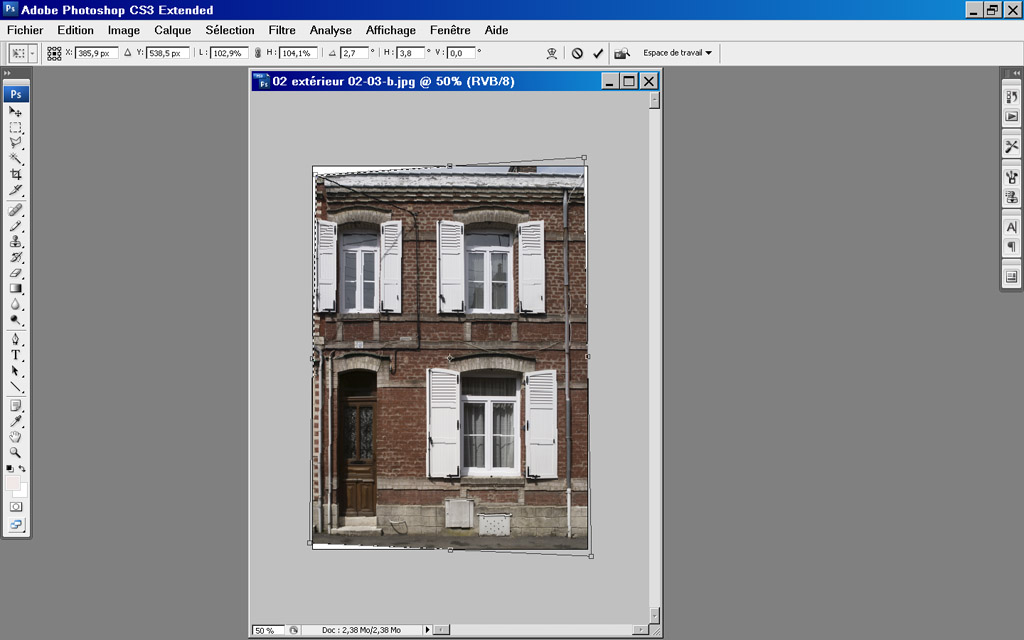This screenshot has width=1024, height=640.
Task: Switch between free transform and warp
Action: point(552,53)
